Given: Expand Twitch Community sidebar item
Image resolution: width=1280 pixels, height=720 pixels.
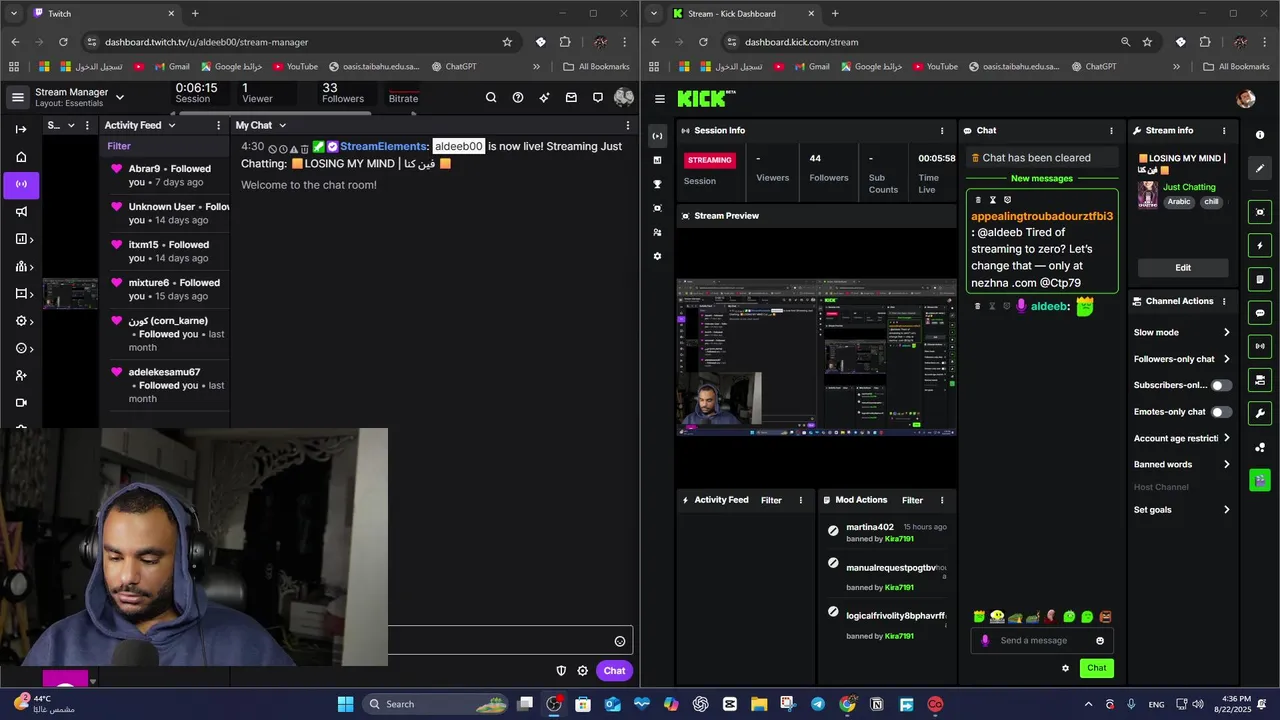Looking at the screenshot, I should pyautogui.click(x=24, y=267).
